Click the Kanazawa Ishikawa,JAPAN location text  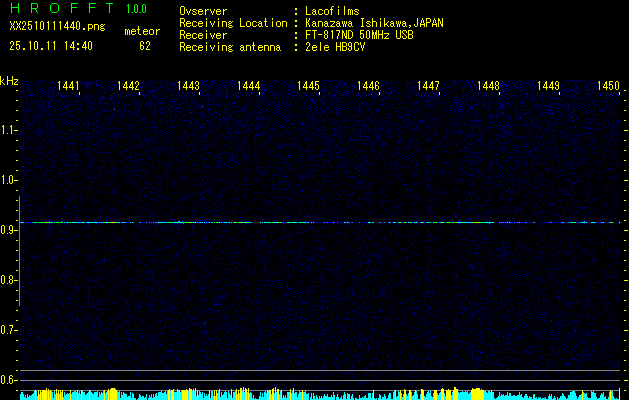tap(375, 23)
